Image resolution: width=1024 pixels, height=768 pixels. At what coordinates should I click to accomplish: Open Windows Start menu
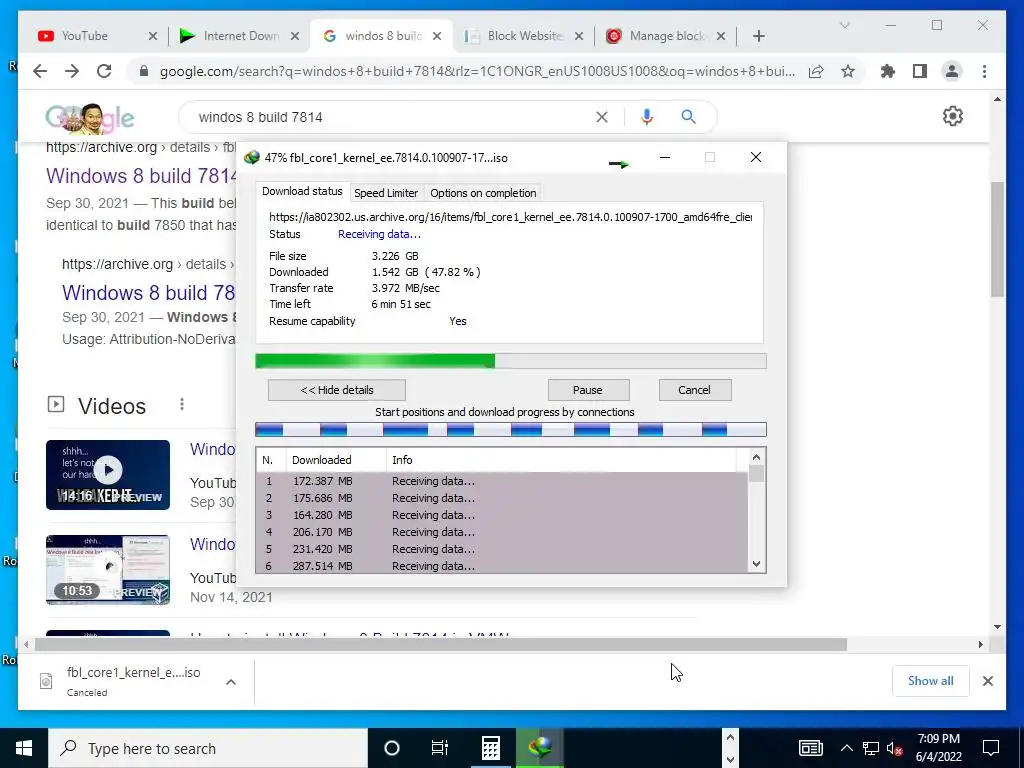(24, 748)
